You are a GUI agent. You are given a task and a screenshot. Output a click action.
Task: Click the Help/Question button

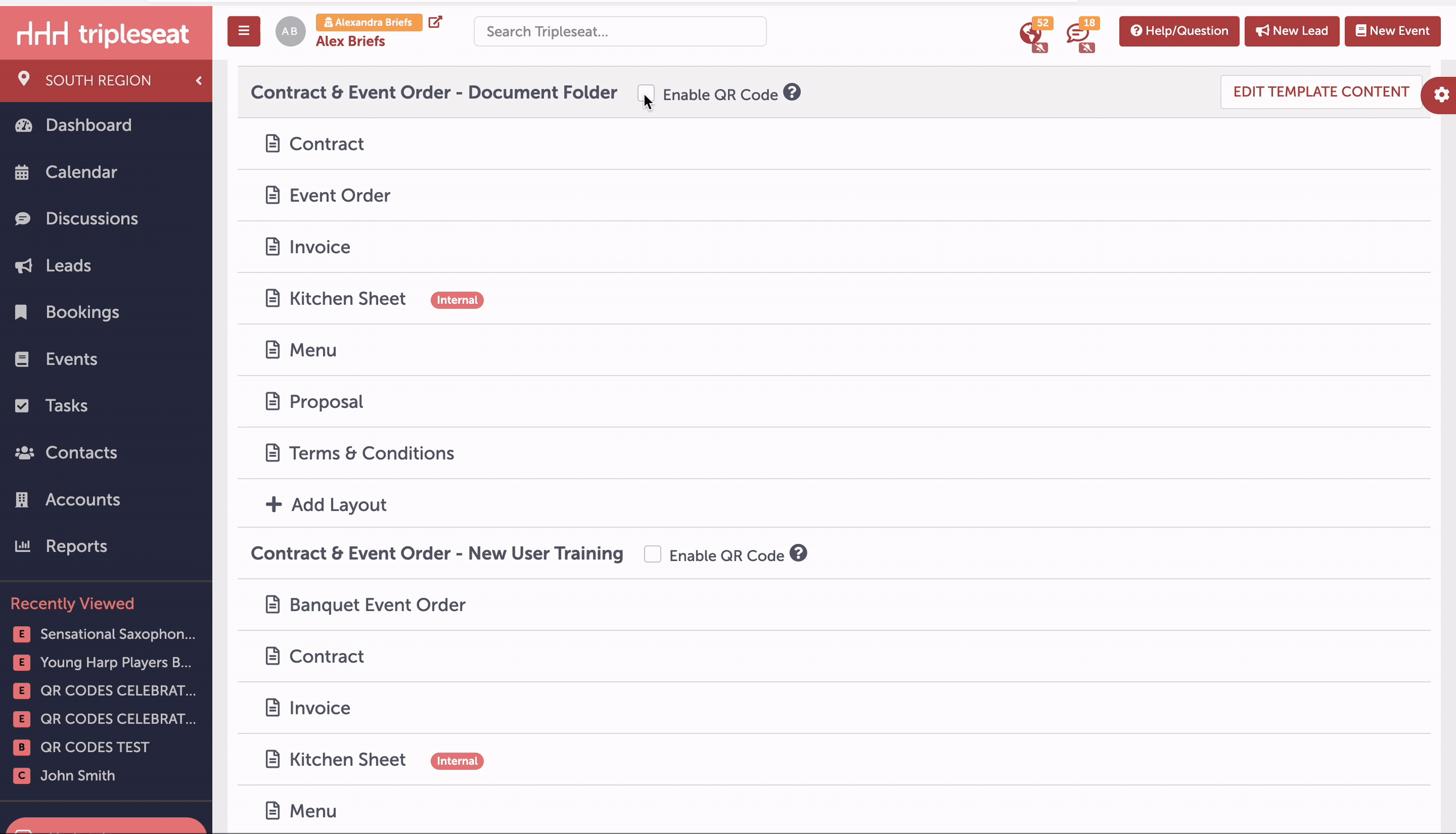1179,31
